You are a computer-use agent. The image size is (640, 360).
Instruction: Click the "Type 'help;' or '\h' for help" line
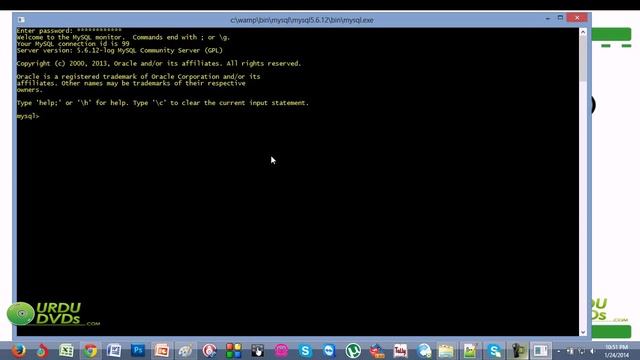click(x=162, y=103)
